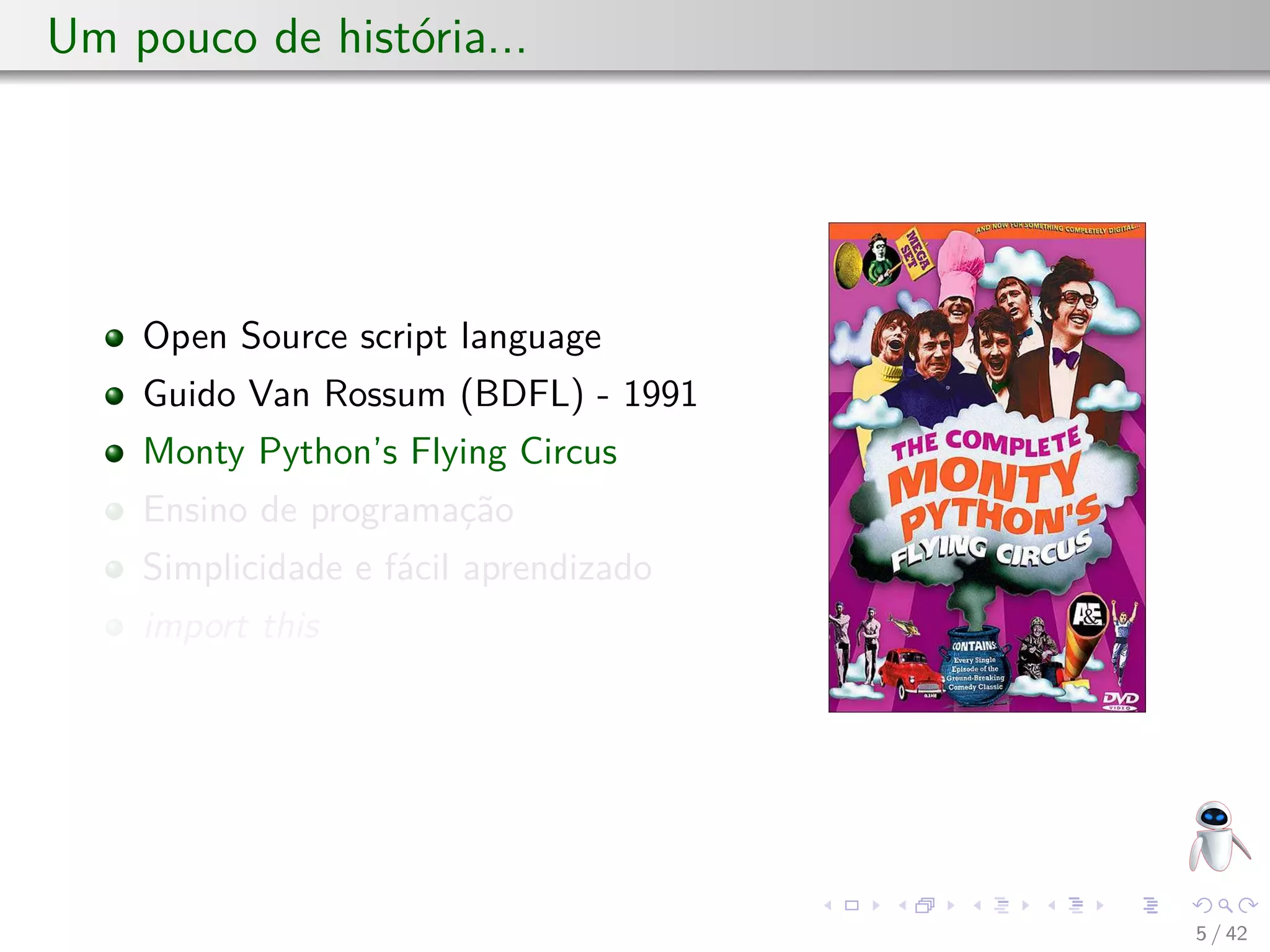Click the slide title 'Um pouco de história...'
The height and width of the screenshot is (952, 1270).
point(287,38)
